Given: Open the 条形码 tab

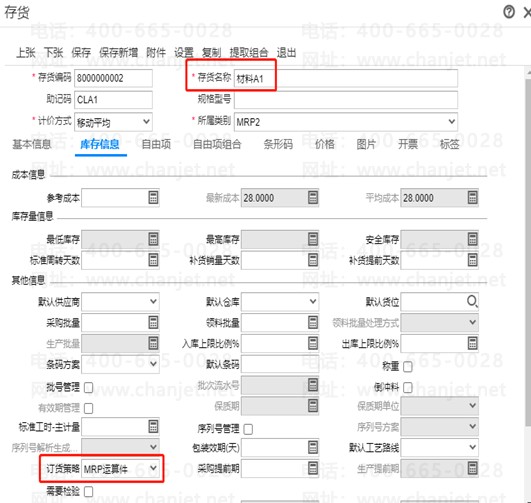Looking at the screenshot, I should pos(278,144).
